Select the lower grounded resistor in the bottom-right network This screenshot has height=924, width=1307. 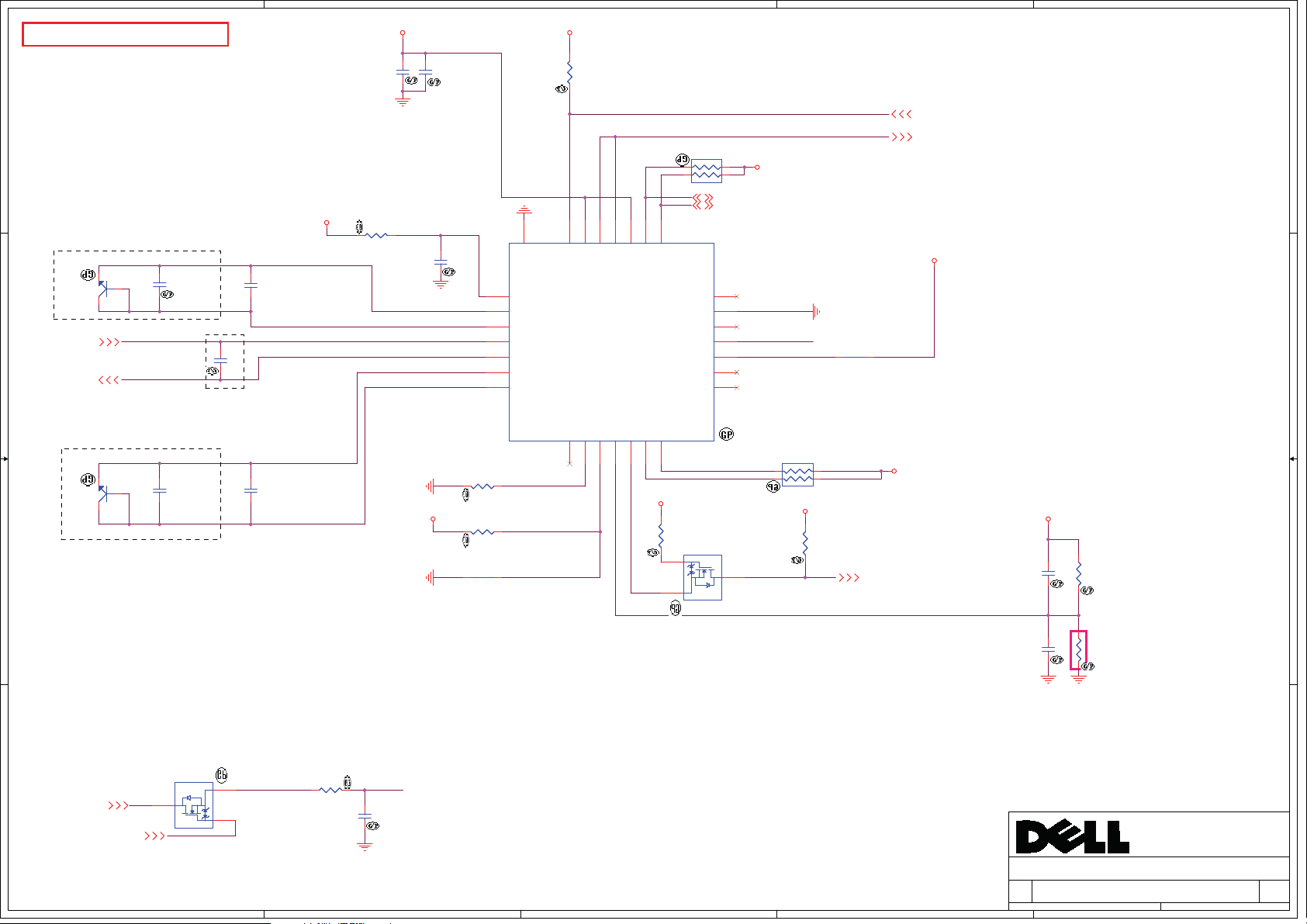click(x=1078, y=650)
